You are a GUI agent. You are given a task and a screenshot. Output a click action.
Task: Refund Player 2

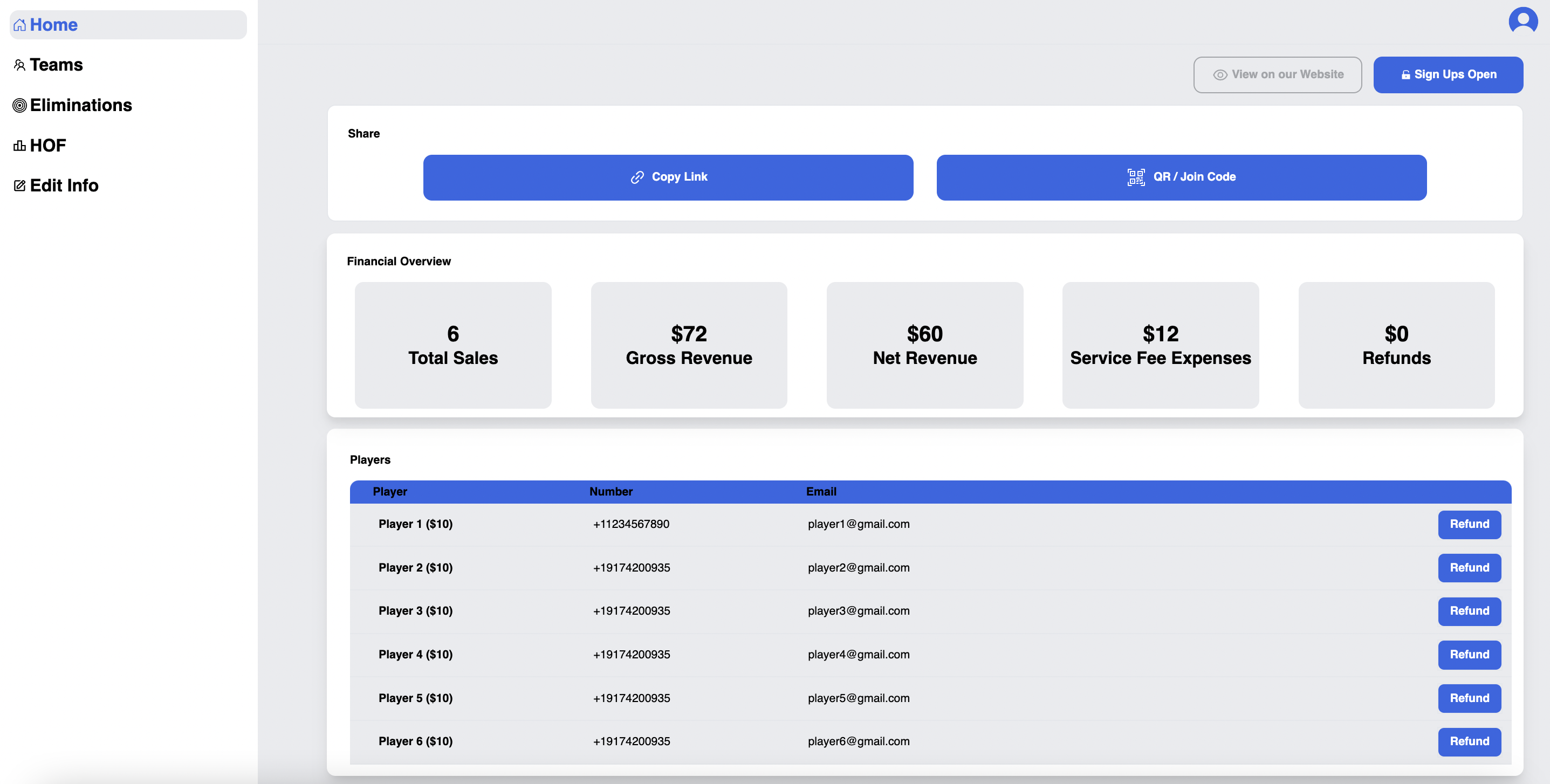pos(1469,567)
